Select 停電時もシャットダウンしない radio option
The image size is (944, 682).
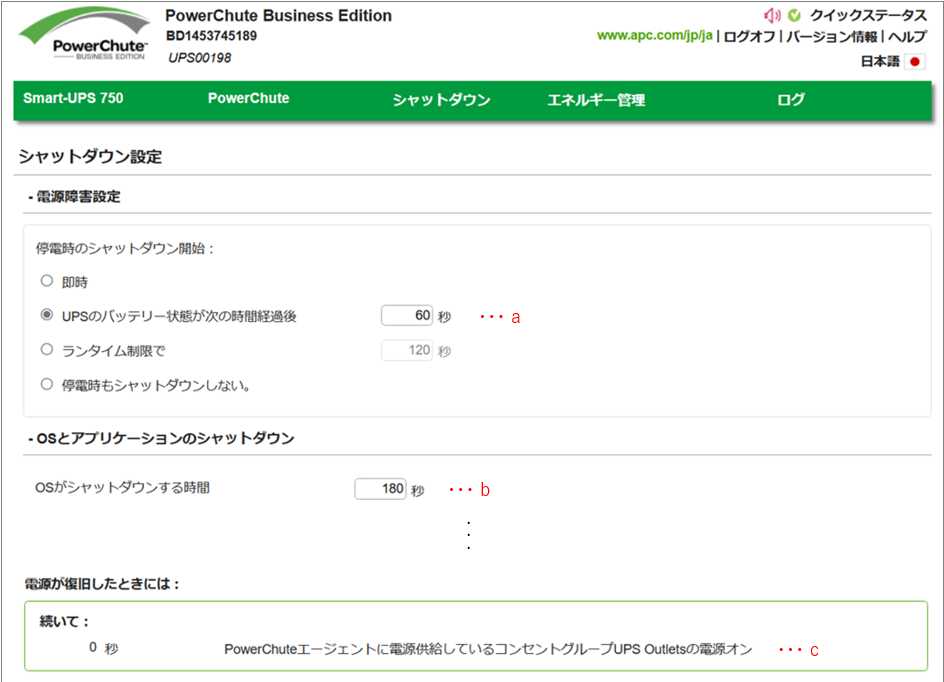point(47,384)
